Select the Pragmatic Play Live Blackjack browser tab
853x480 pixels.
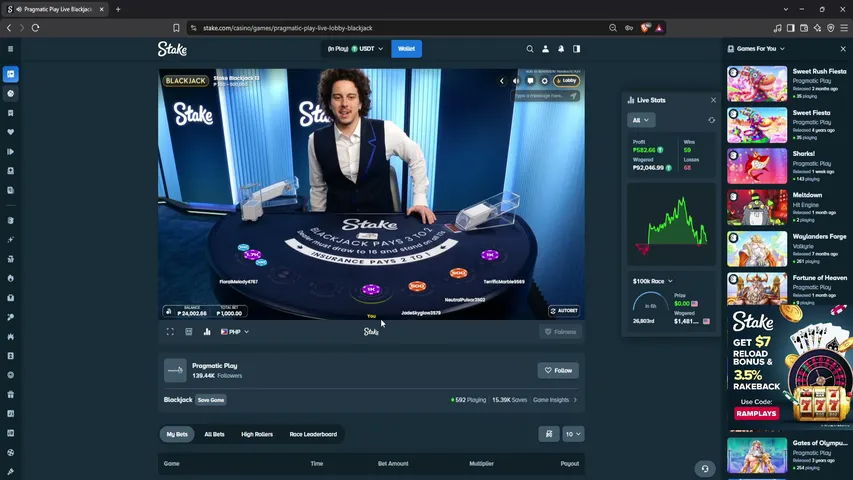pos(55,9)
